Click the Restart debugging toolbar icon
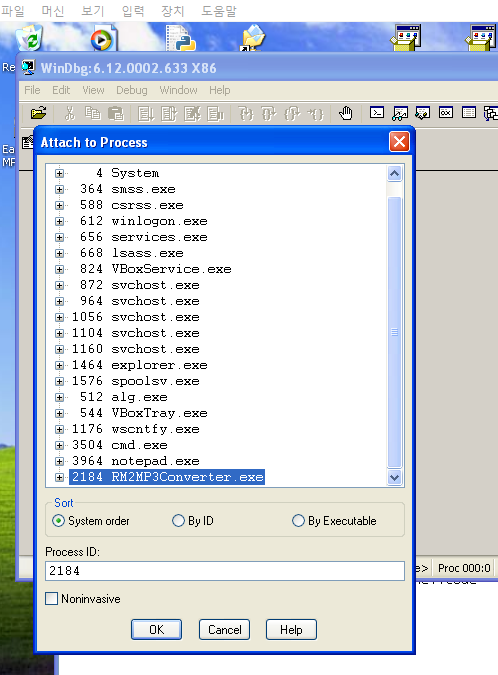This screenshot has height=675, width=498. tap(169, 114)
